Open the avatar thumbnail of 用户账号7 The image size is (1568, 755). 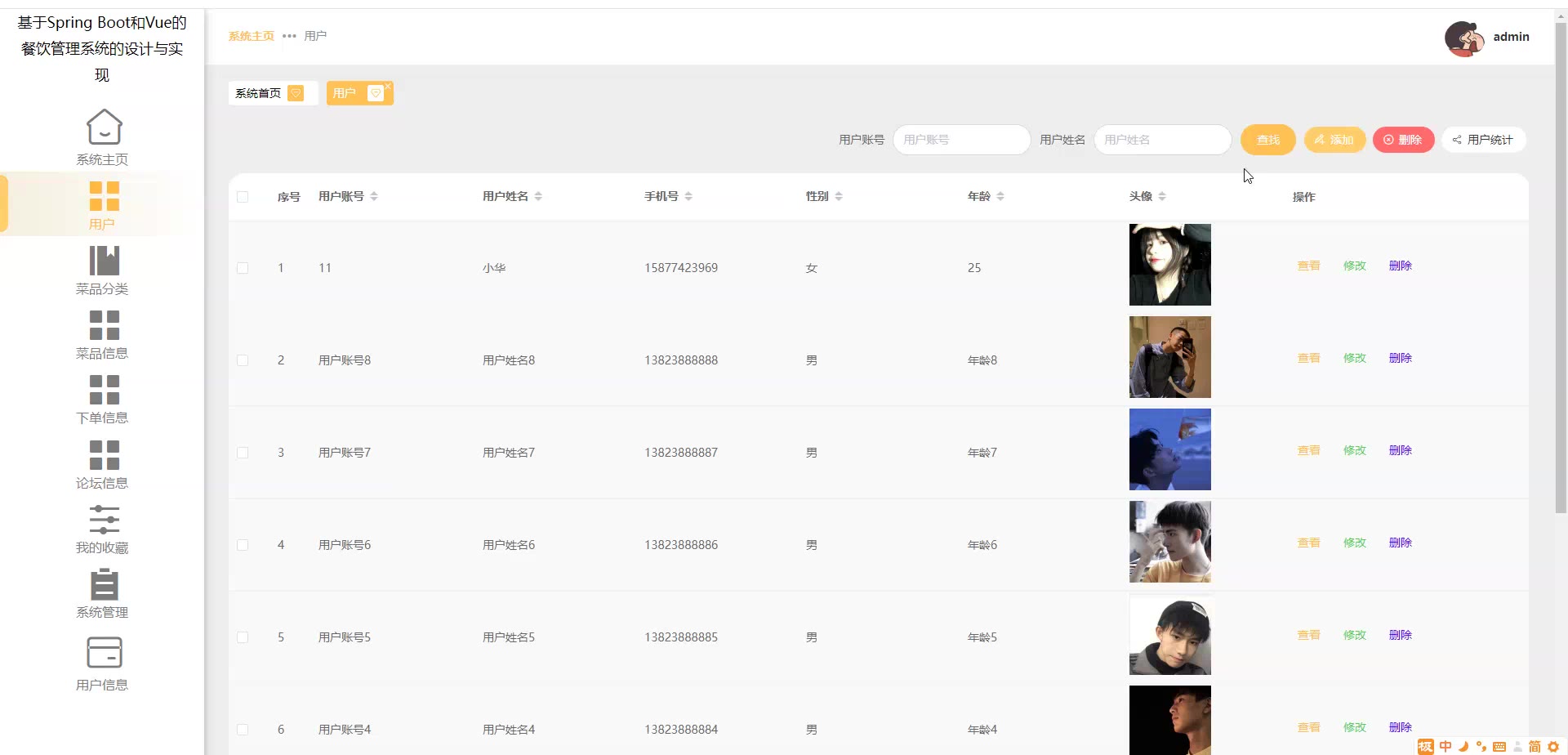coord(1169,449)
